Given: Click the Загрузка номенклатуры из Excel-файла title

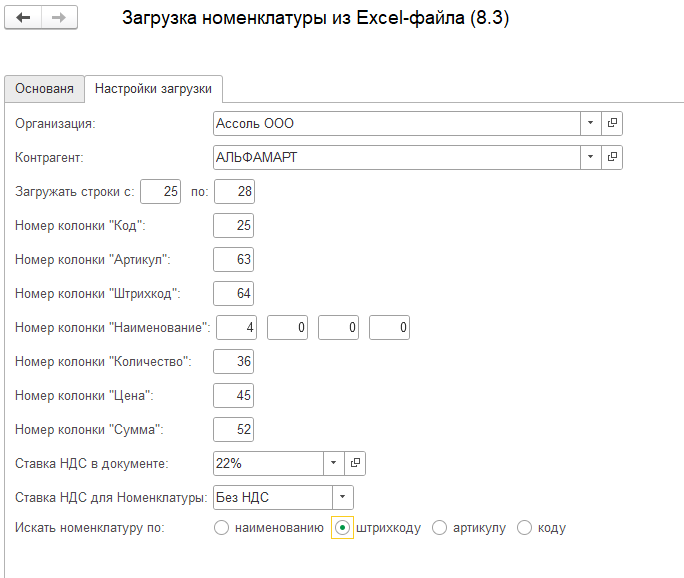Looking at the screenshot, I should [x=316, y=18].
